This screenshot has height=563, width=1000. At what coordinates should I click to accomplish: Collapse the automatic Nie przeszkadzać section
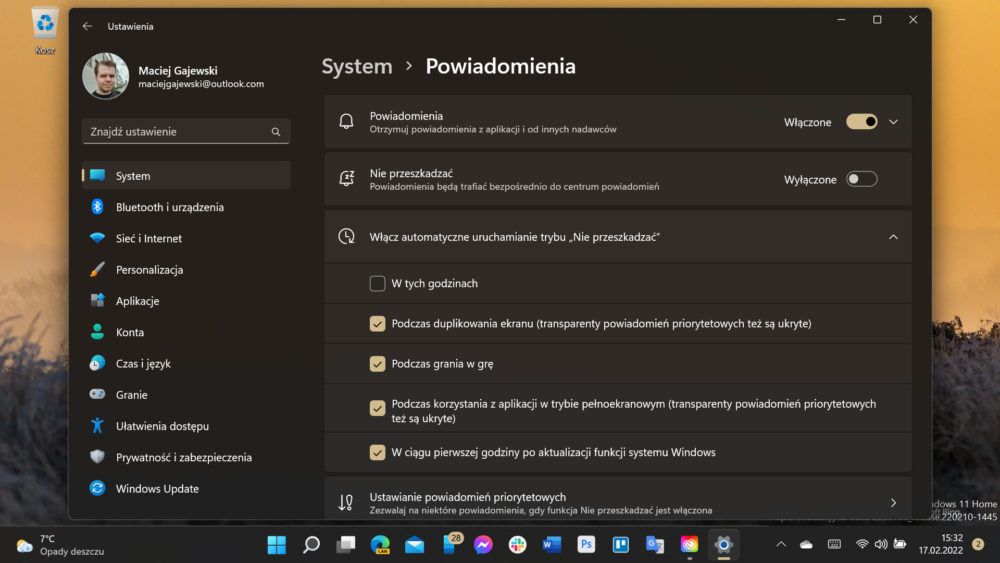click(x=893, y=237)
